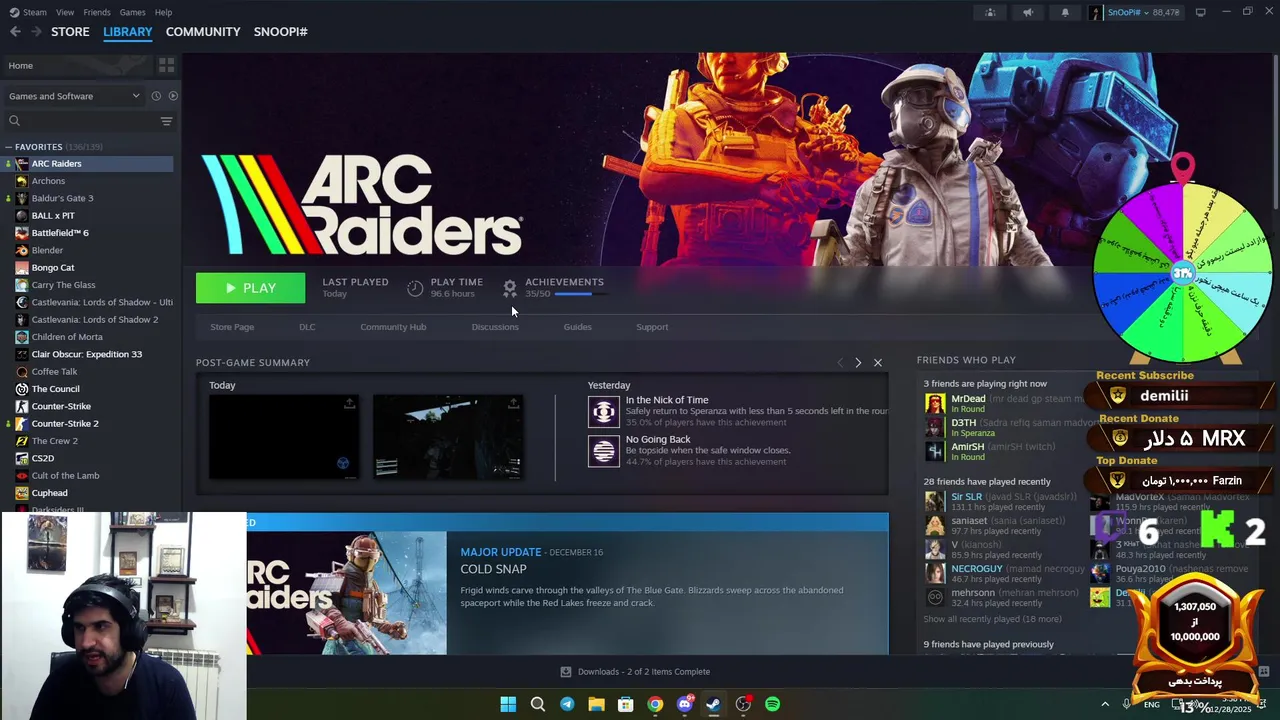Open the COMMUNITY tab

tap(203, 32)
